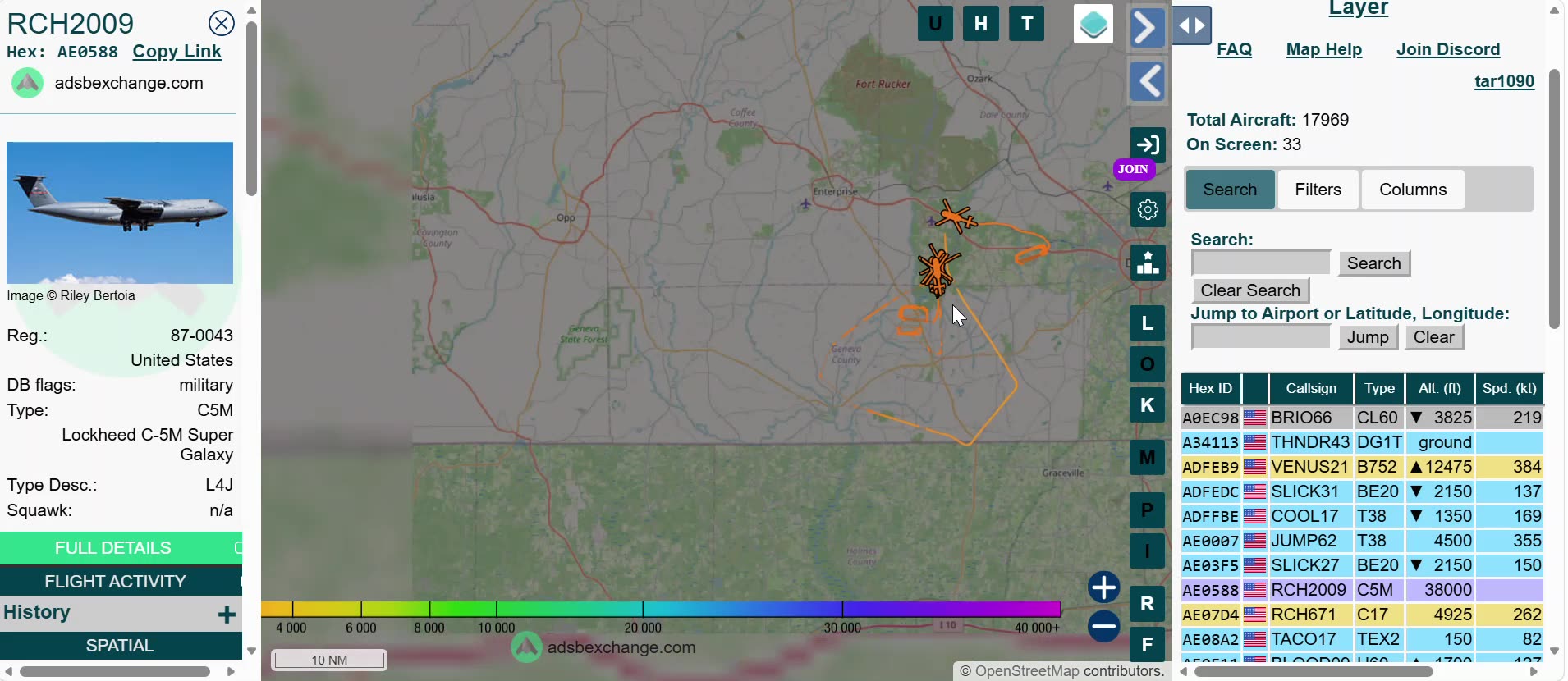Screen dimensions: 1568x681
Task: Toggle the L labels button
Action: (x=1148, y=323)
